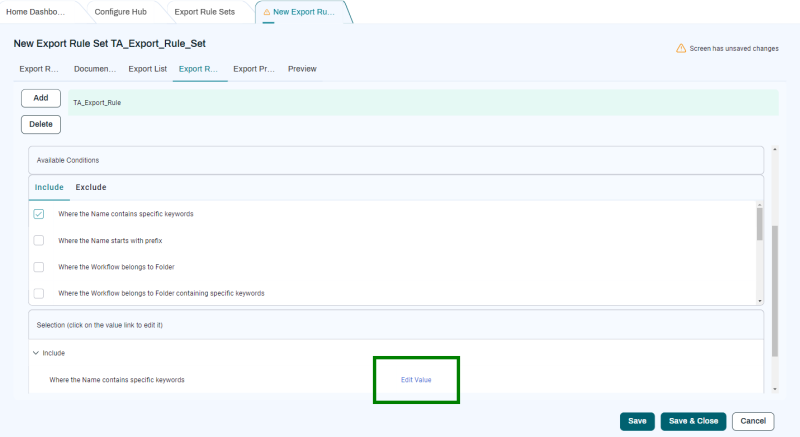800x437 pixels.
Task: Go to the Preview tab
Action: pos(302,69)
